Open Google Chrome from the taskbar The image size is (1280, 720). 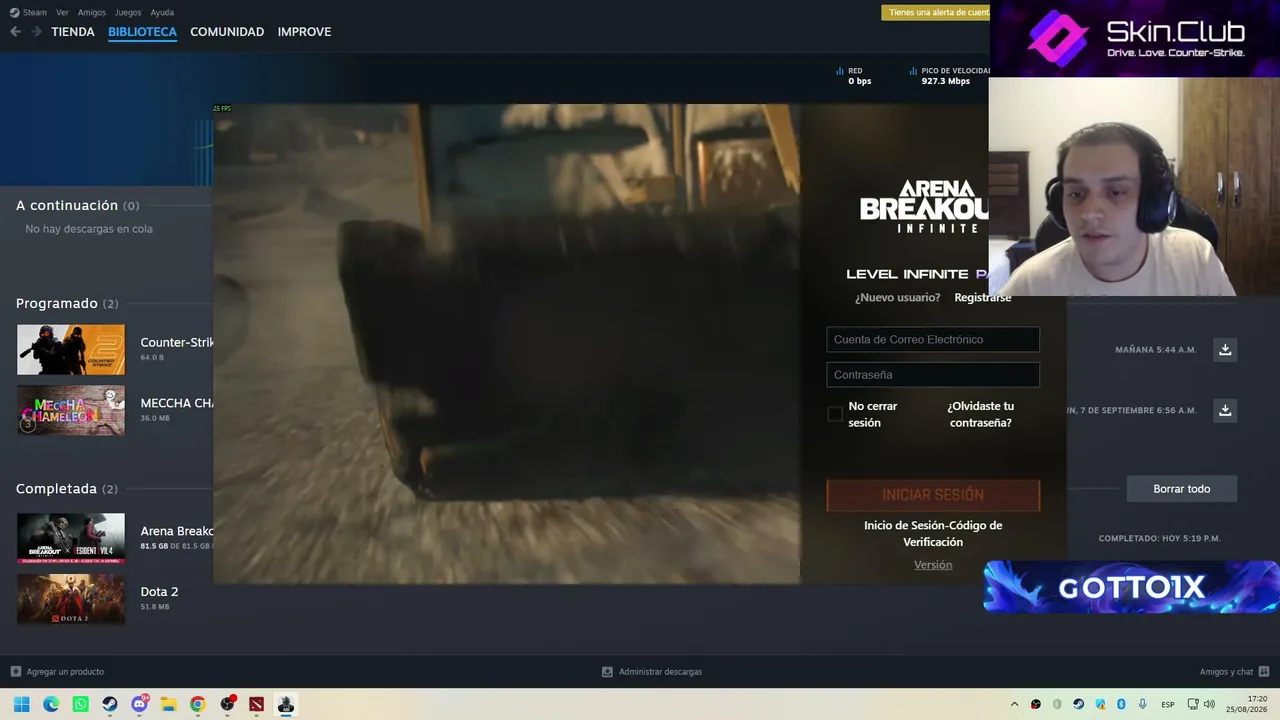[198, 704]
